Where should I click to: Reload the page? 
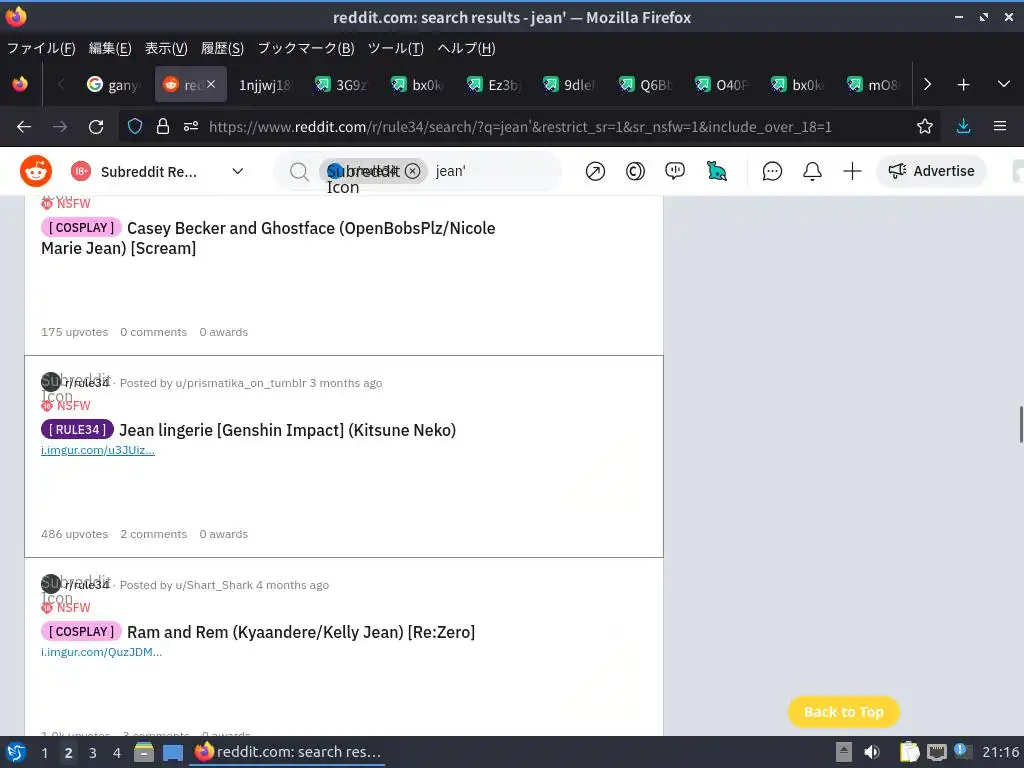pyautogui.click(x=96, y=127)
